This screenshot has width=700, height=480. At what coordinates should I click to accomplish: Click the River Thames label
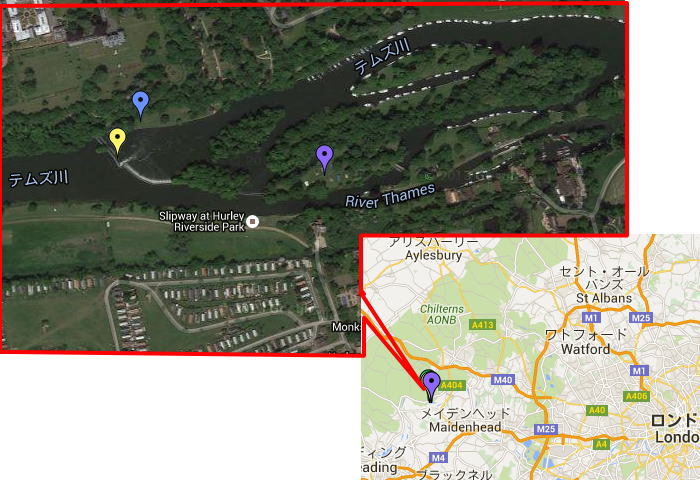pos(390,196)
